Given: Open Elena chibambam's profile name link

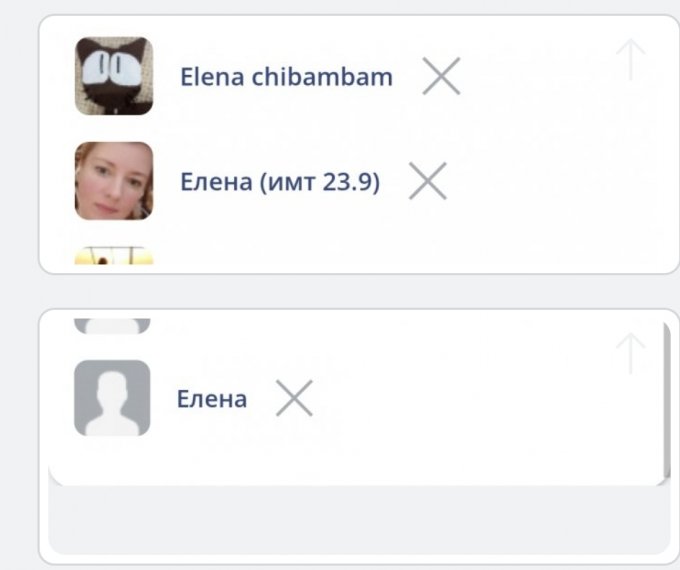Looking at the screenshot, I should pyautogui.click(x=286, y=77).
